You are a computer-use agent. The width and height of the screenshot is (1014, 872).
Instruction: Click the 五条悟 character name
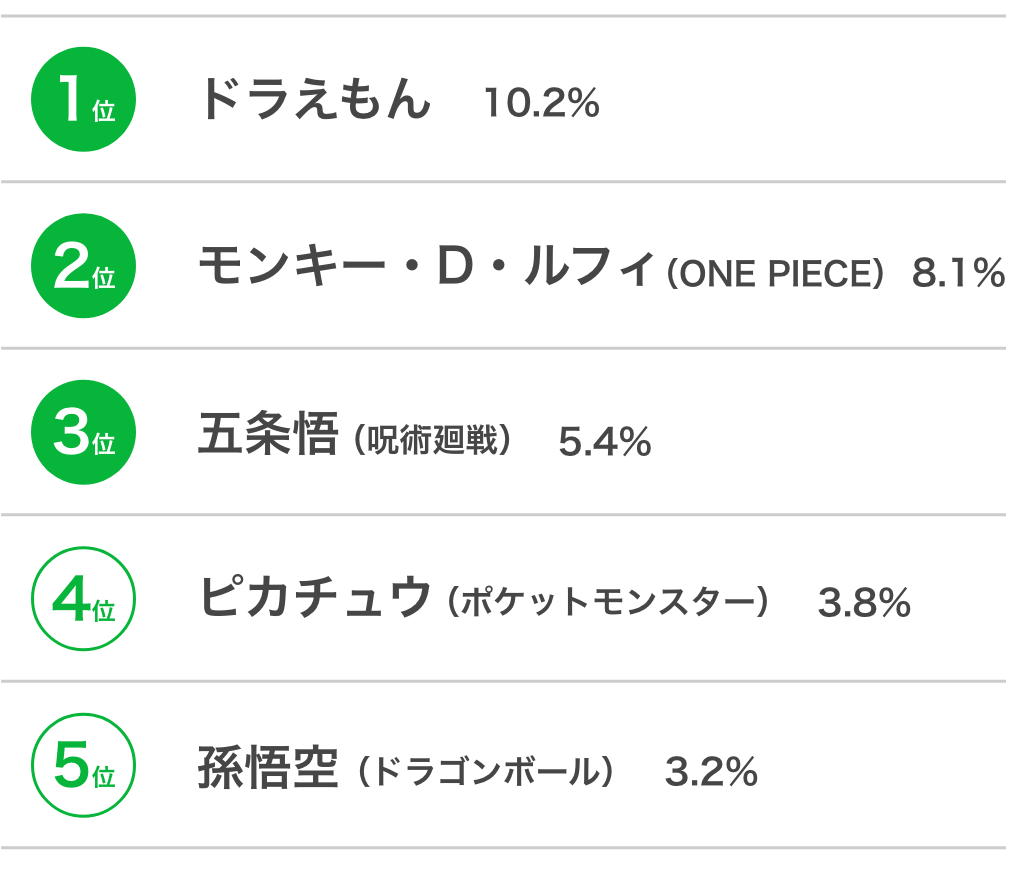[268, 433]
